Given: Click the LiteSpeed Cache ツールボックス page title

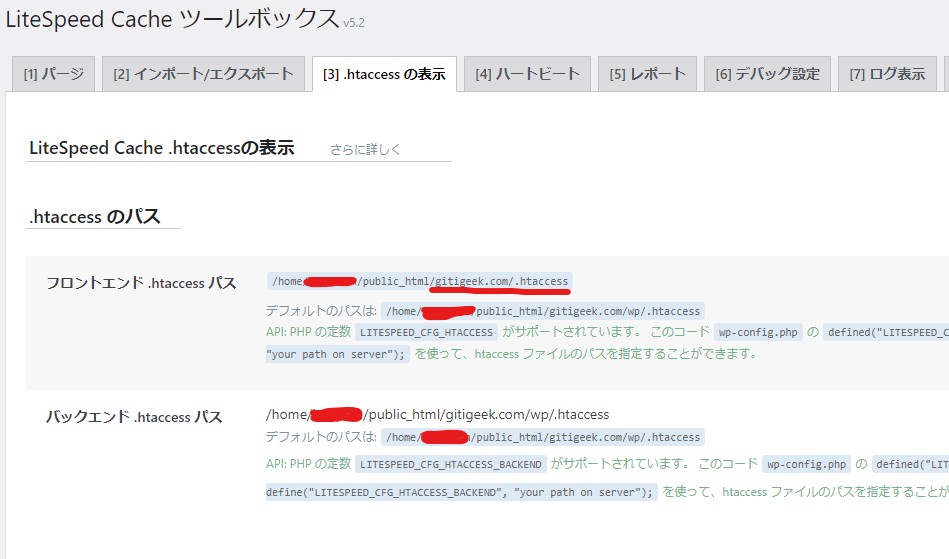Looking at the screenshot, I should (x=172, y=17).
